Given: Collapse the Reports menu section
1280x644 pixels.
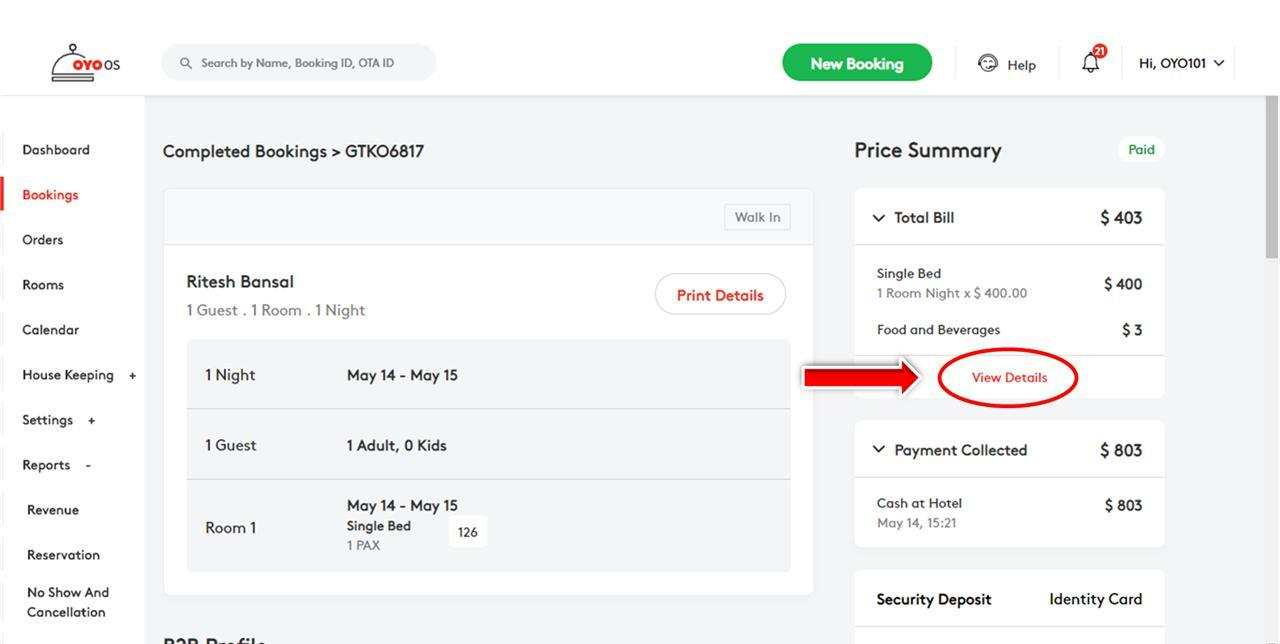Looking at the screenshot, I should 88,466.
